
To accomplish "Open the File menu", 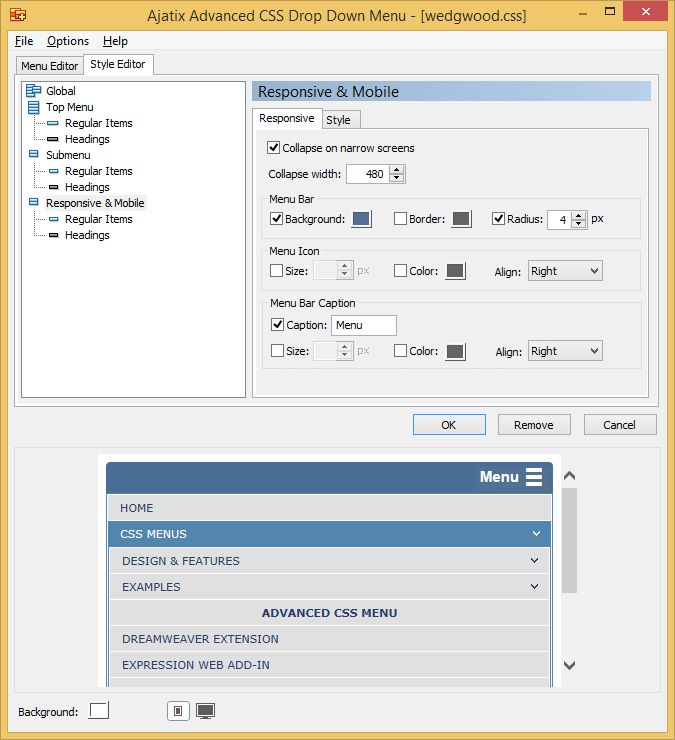I will (24, 41).
